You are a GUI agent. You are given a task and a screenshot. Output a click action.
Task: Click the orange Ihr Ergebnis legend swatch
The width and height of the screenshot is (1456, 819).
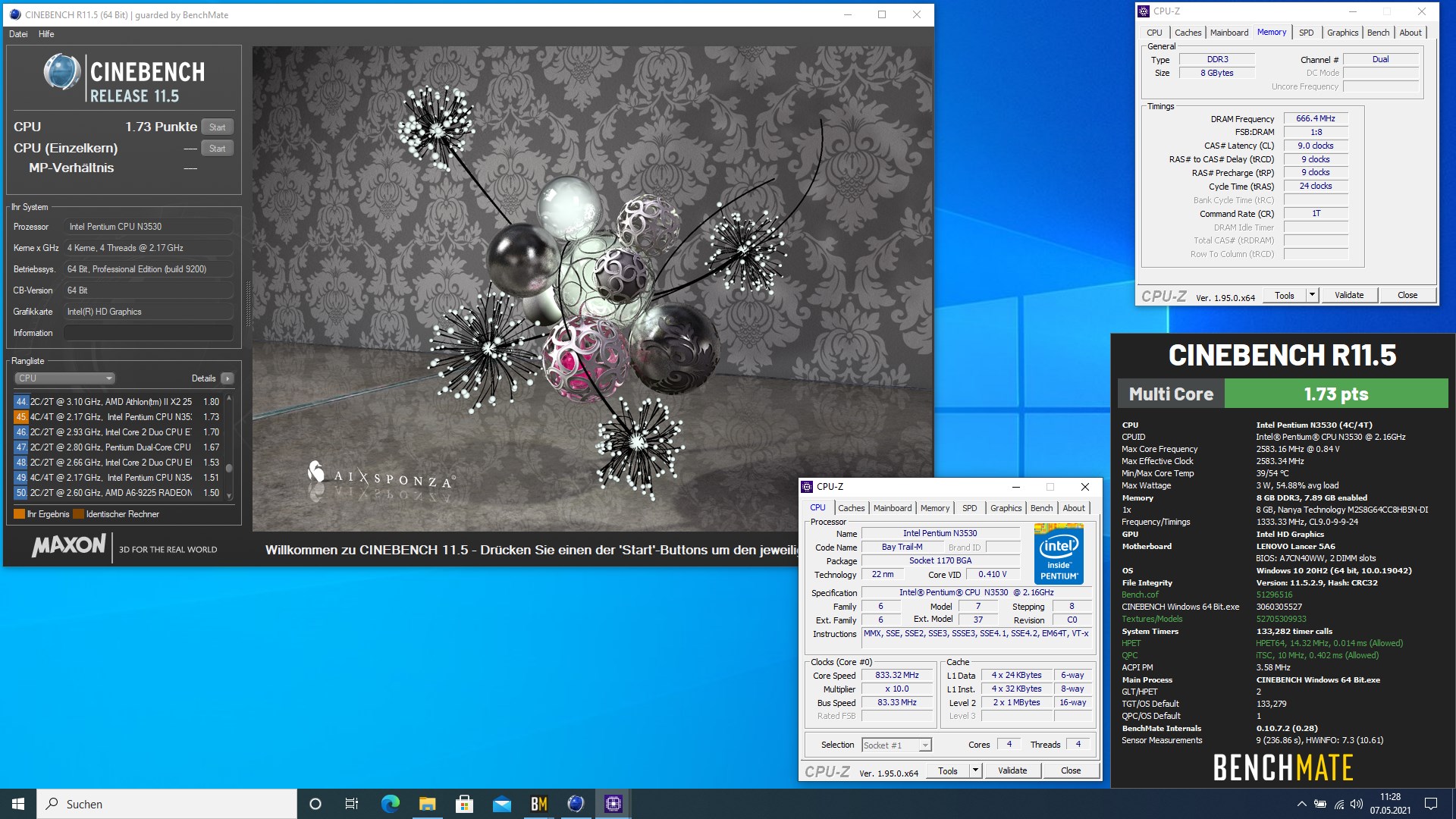coord(19,514)
